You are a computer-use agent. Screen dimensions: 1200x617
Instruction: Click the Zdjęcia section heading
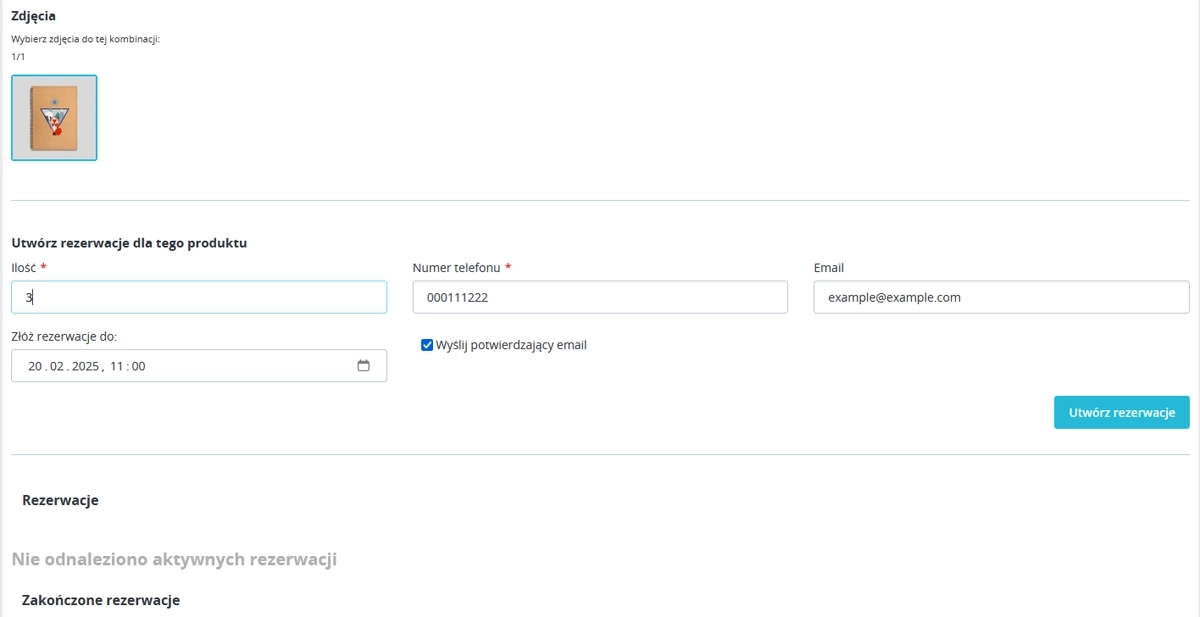click(x=33, y=16)
